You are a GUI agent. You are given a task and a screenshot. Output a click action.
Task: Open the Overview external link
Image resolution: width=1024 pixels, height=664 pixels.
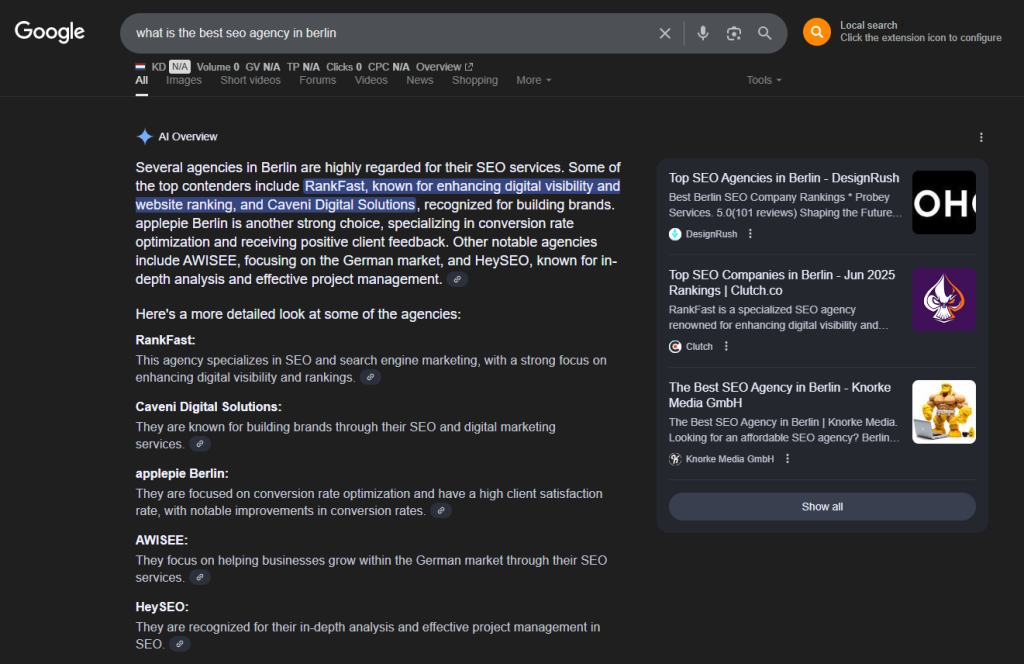point(444,67)
